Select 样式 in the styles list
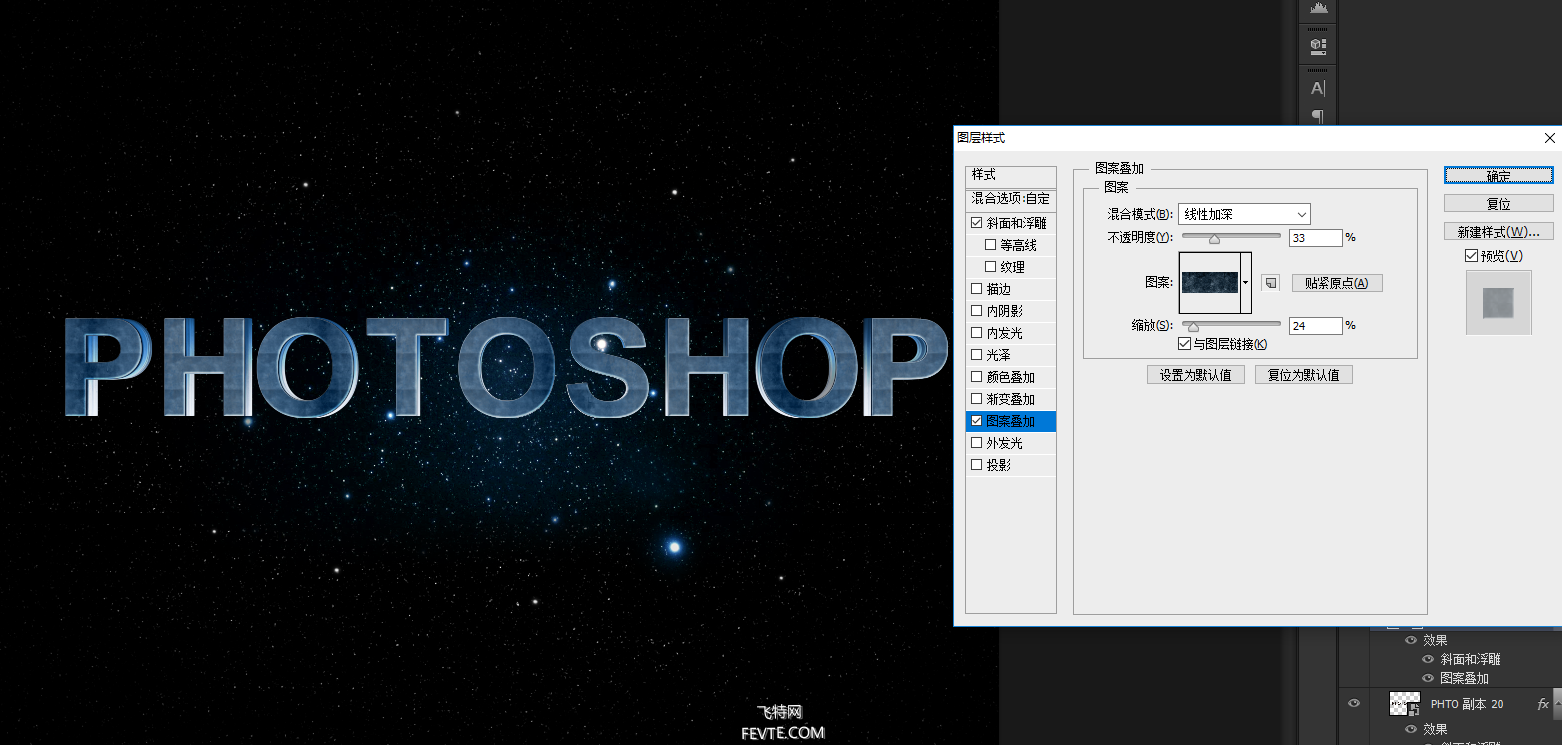This screenshot has width=1562, height=745. click(1011, 175)
